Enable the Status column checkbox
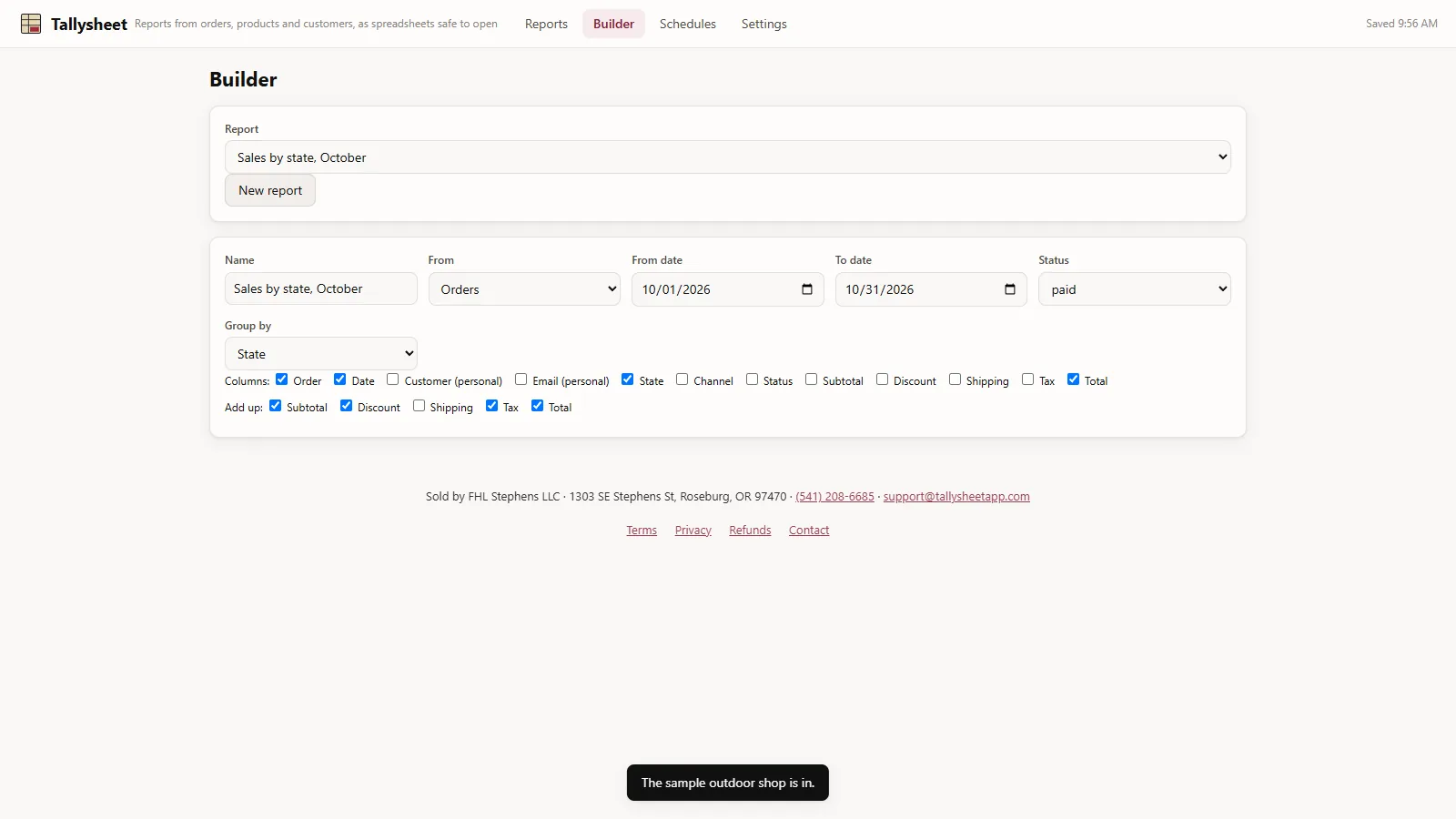The image size is (1456, 819). pyautogui.click(x=753, y=379)
